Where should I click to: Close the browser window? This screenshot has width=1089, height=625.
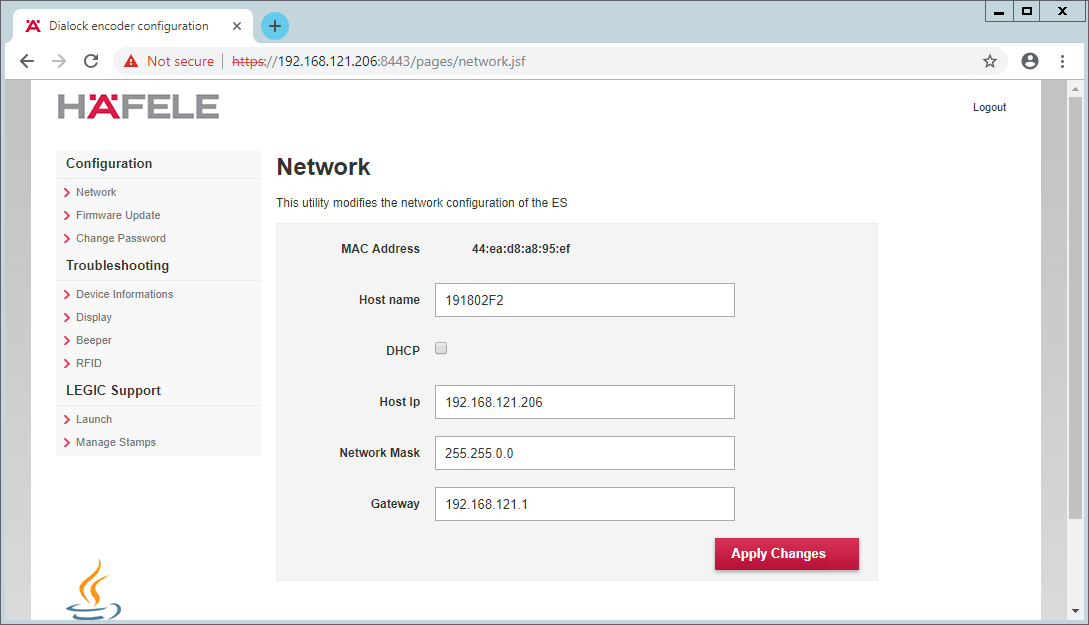[x=1063, y=11]
